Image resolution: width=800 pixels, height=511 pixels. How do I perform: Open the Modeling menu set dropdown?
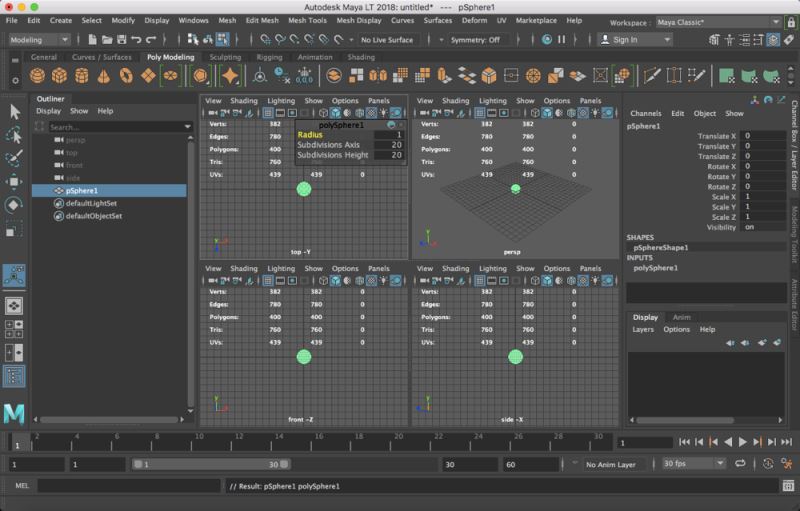click(39, 40)
